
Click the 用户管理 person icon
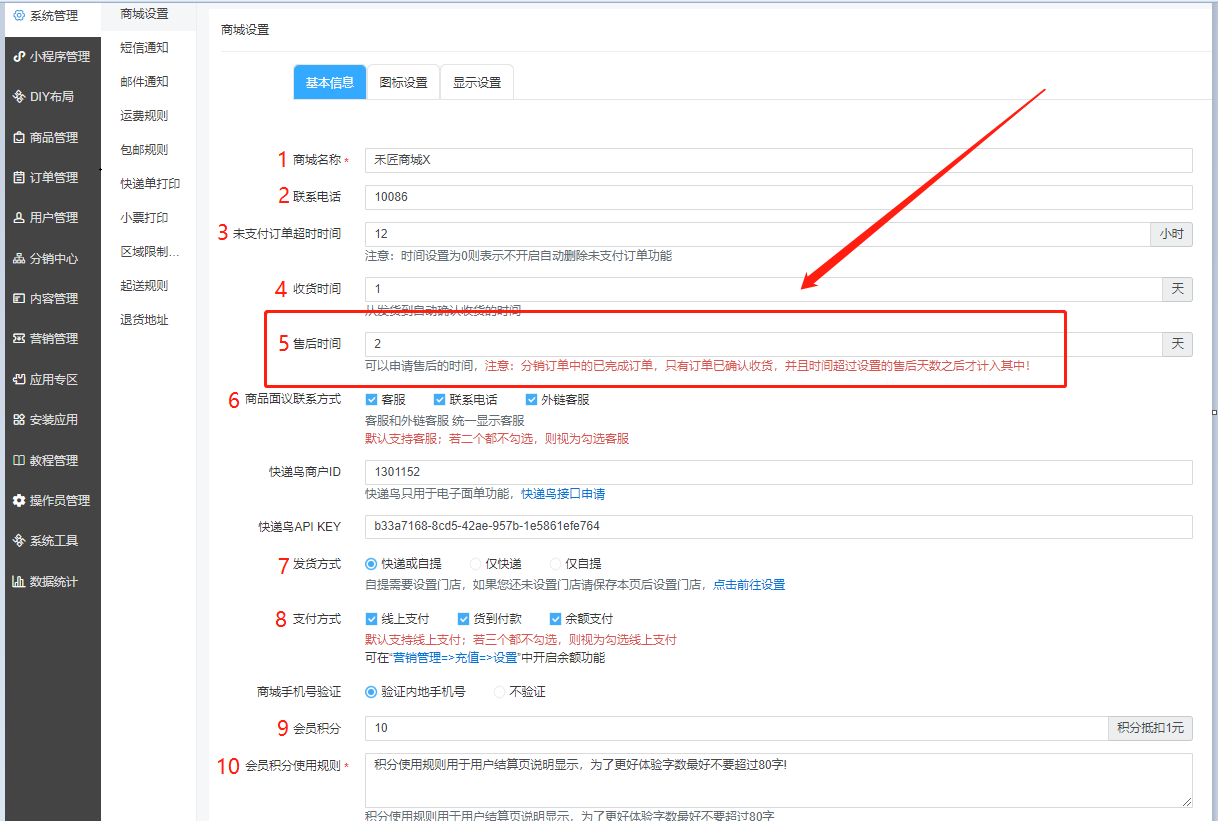pyautogui.click(x=18, y=218)
